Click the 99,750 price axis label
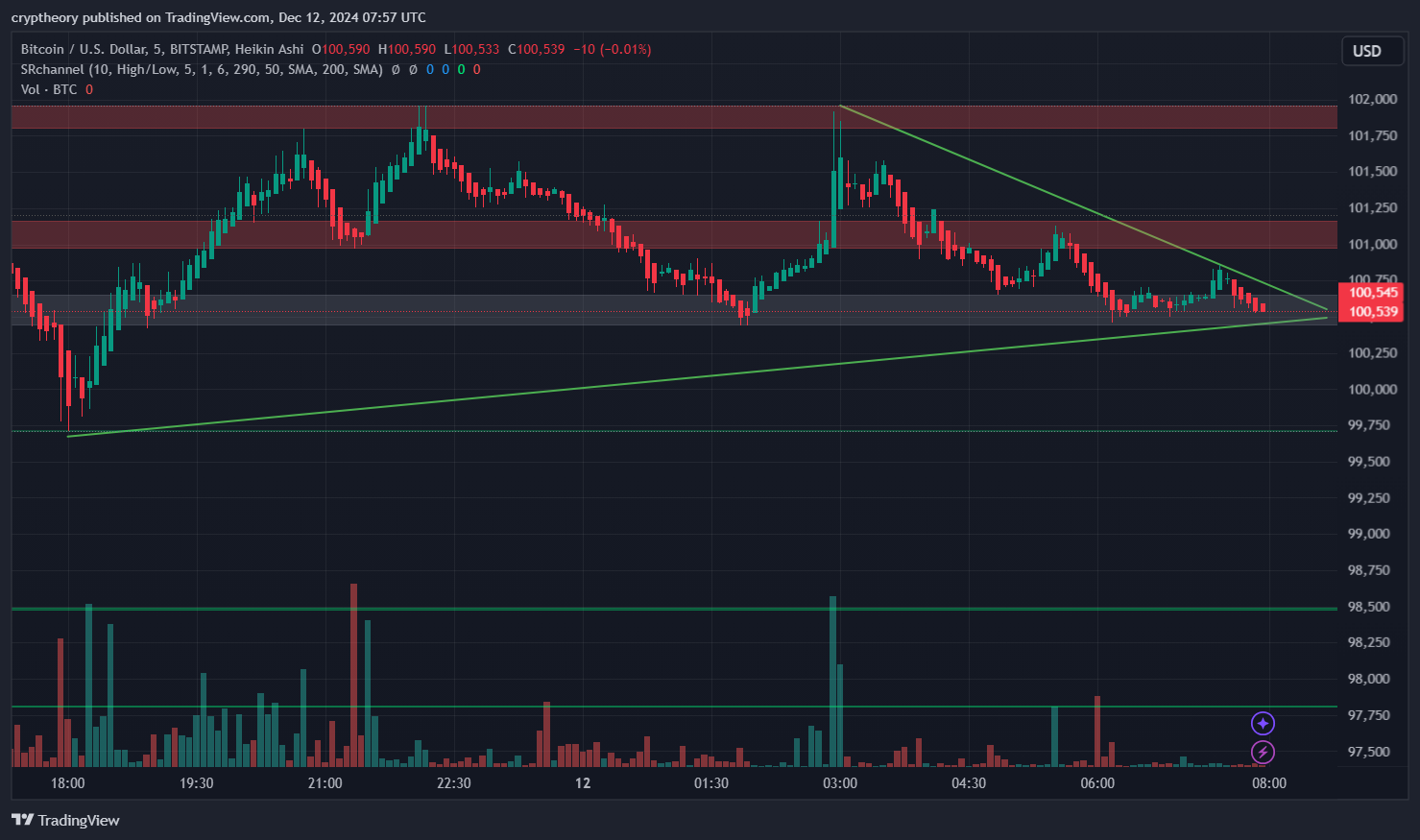The width and height of the screenshot is (1420, 840). [1369, 425]
